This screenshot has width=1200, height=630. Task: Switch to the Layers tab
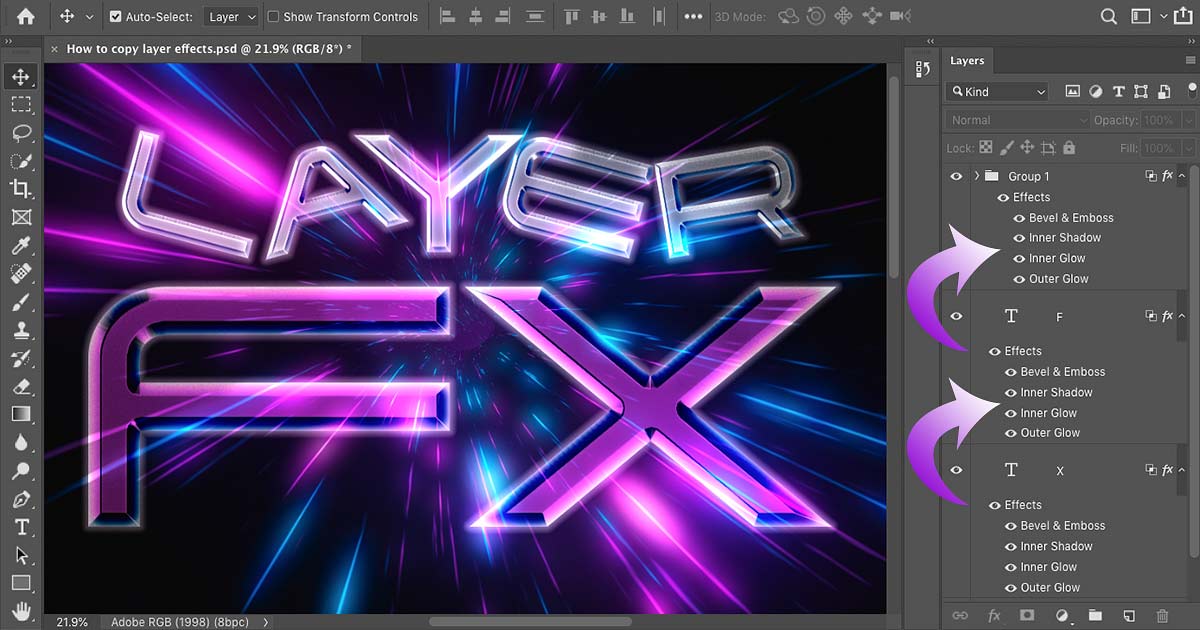pos(967,60)
